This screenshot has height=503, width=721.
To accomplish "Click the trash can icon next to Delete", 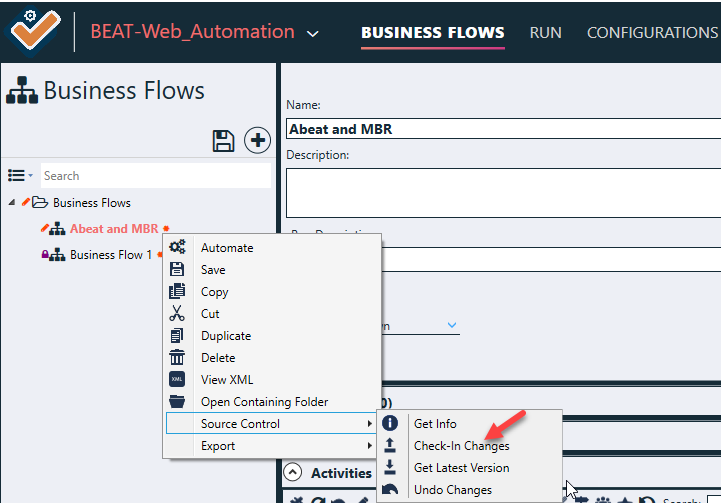I will pos(177,358).
